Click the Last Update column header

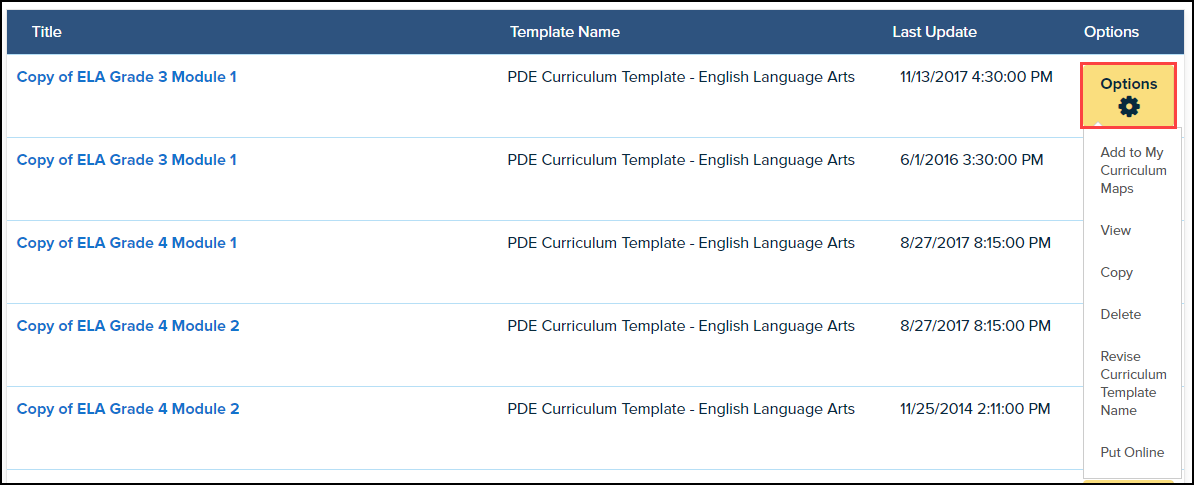(x=934, y=32)
